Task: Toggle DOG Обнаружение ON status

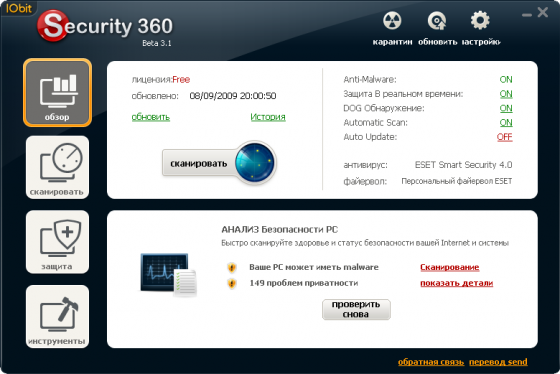Action: click(x=506, y=108)
